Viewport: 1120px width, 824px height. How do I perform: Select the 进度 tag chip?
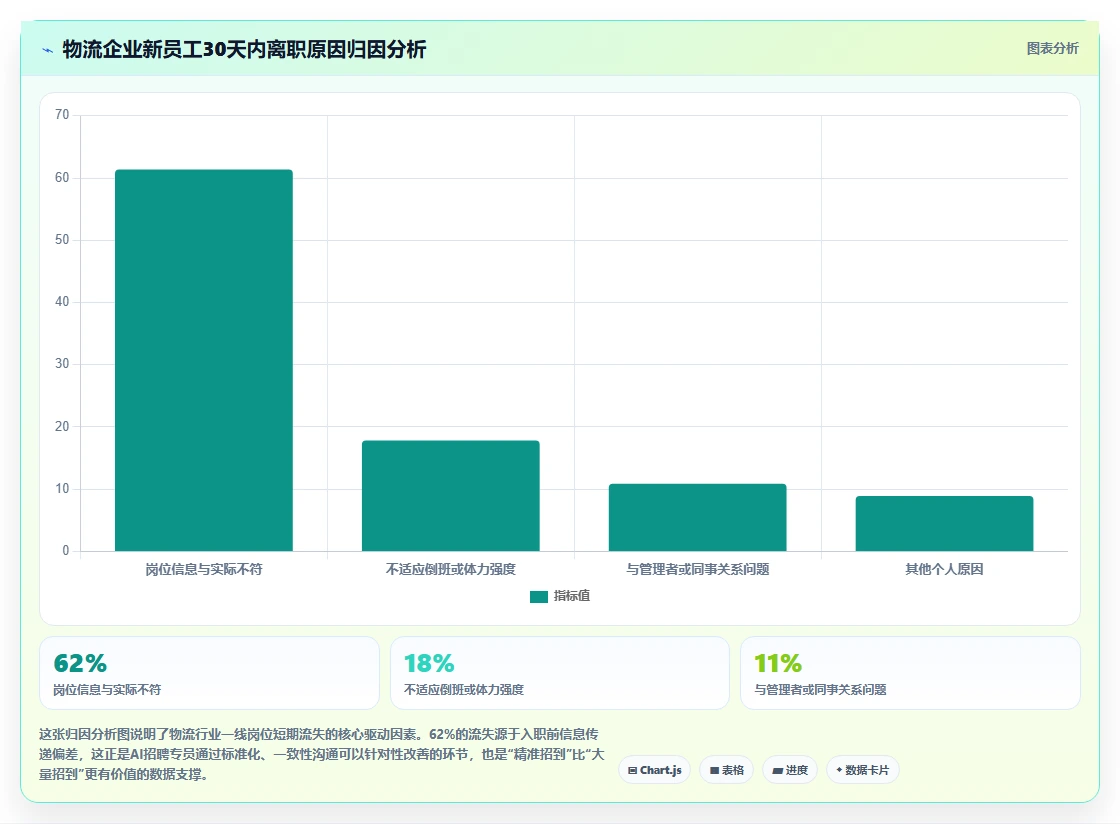(x=790, y=770)
